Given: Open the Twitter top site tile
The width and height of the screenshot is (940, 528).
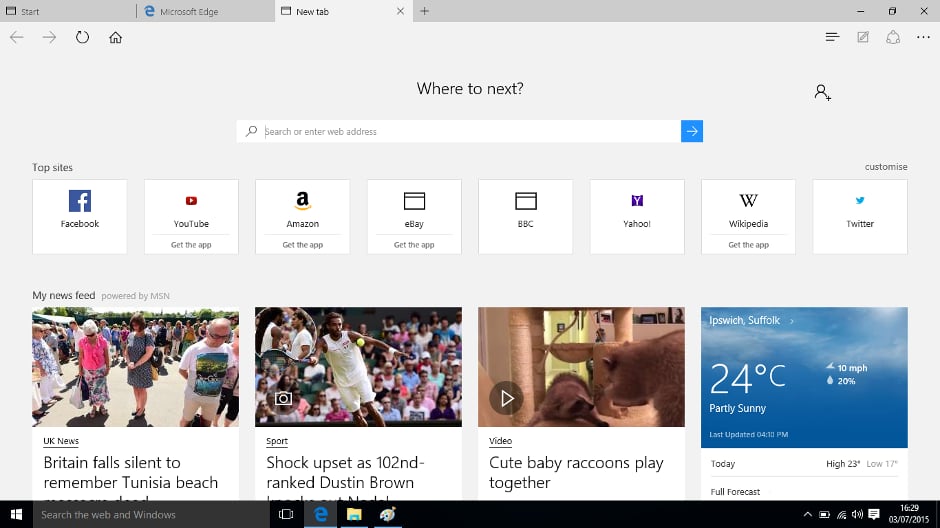Looking at the screenshot, I should (x=860, y=216).
